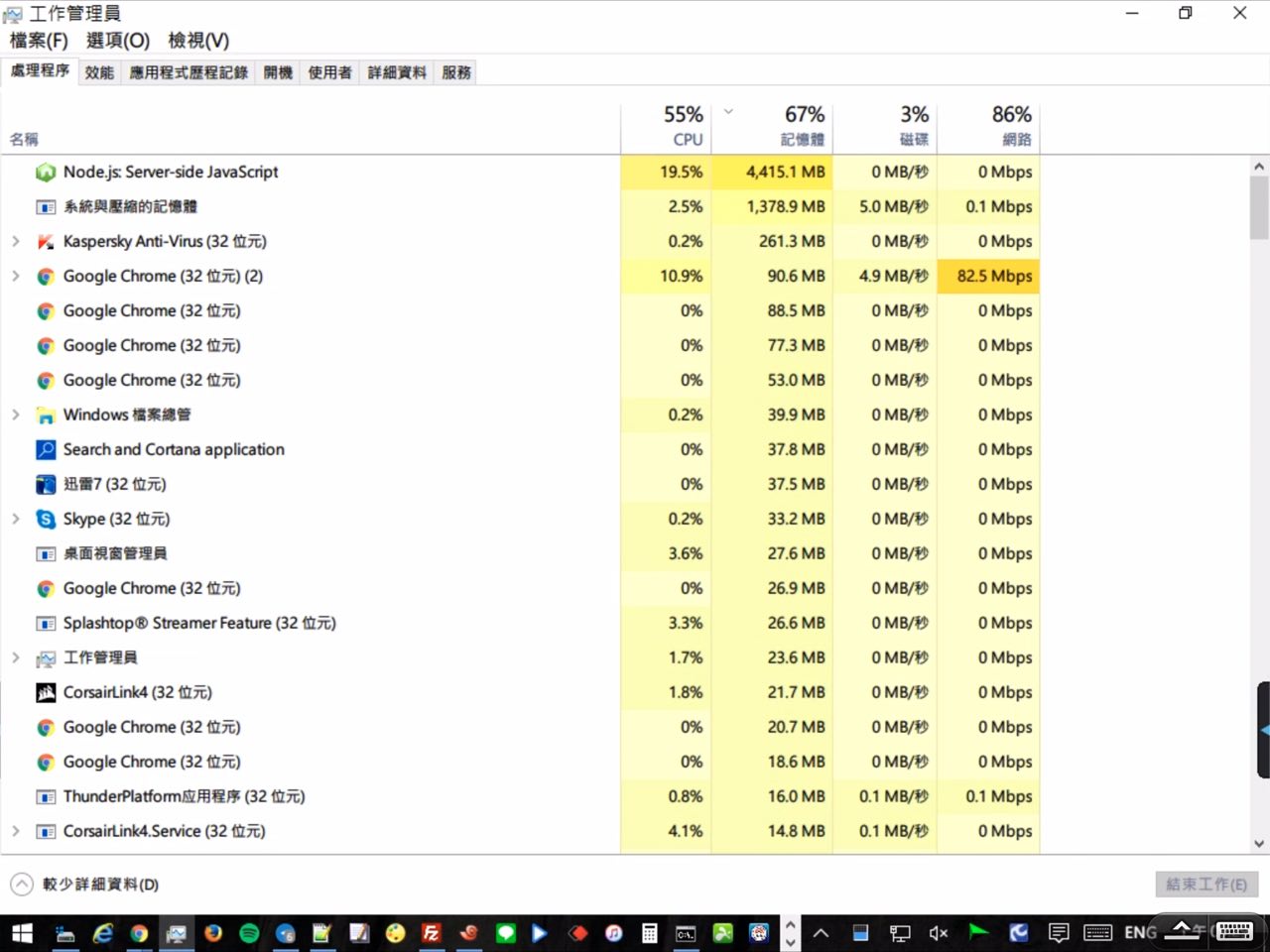Expand the Skype process group

16,520
